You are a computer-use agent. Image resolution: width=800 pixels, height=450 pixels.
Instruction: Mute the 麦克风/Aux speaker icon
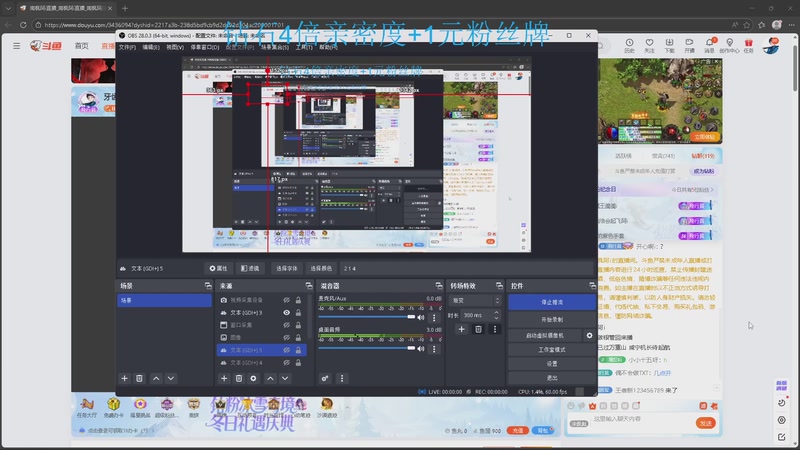pos(421,317)
